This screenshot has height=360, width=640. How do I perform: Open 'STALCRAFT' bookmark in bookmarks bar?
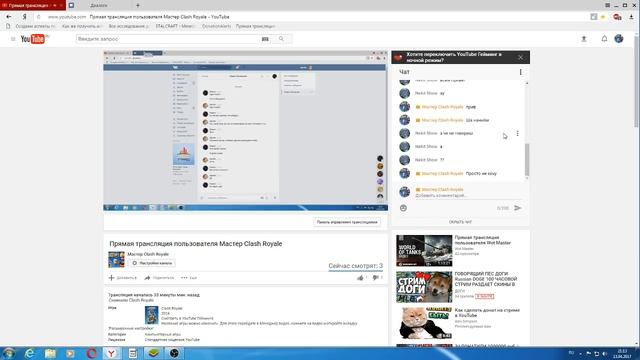[x=176, y=26]
